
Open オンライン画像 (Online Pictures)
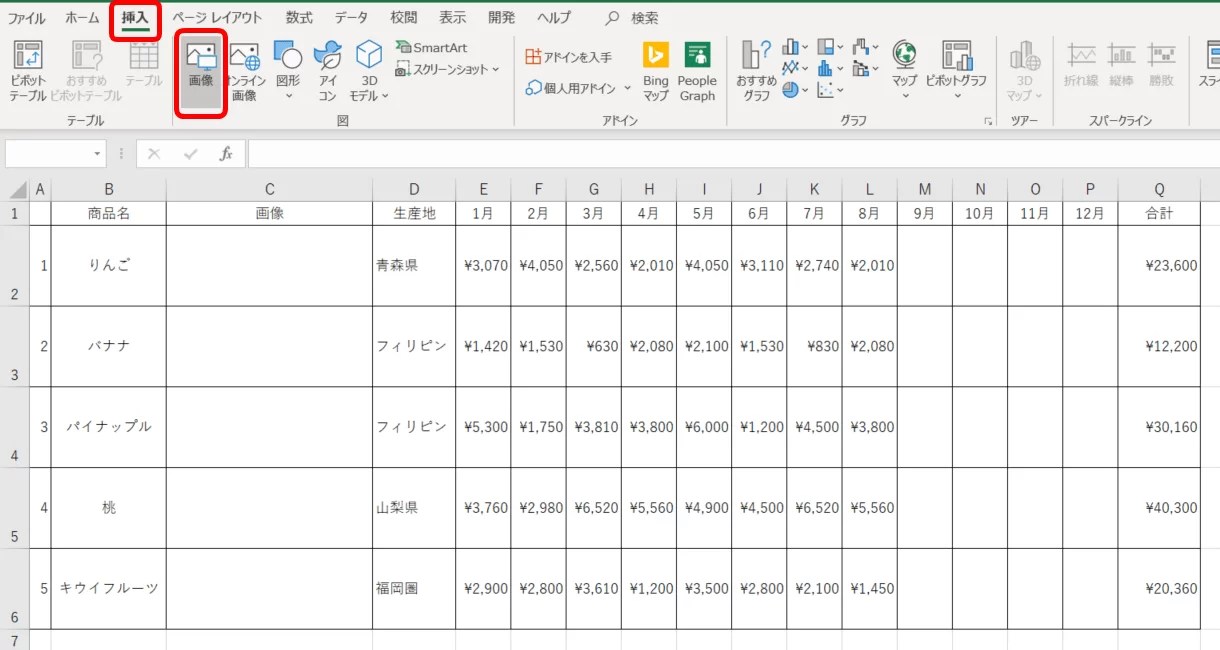point(244,72)
